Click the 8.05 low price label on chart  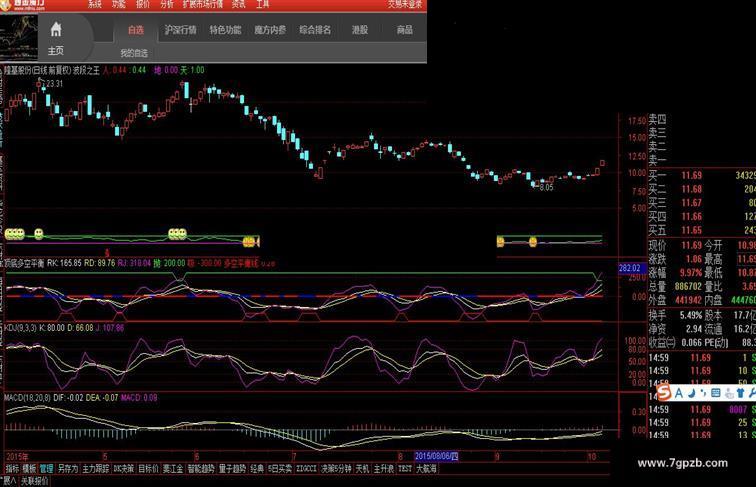(546, 188)
